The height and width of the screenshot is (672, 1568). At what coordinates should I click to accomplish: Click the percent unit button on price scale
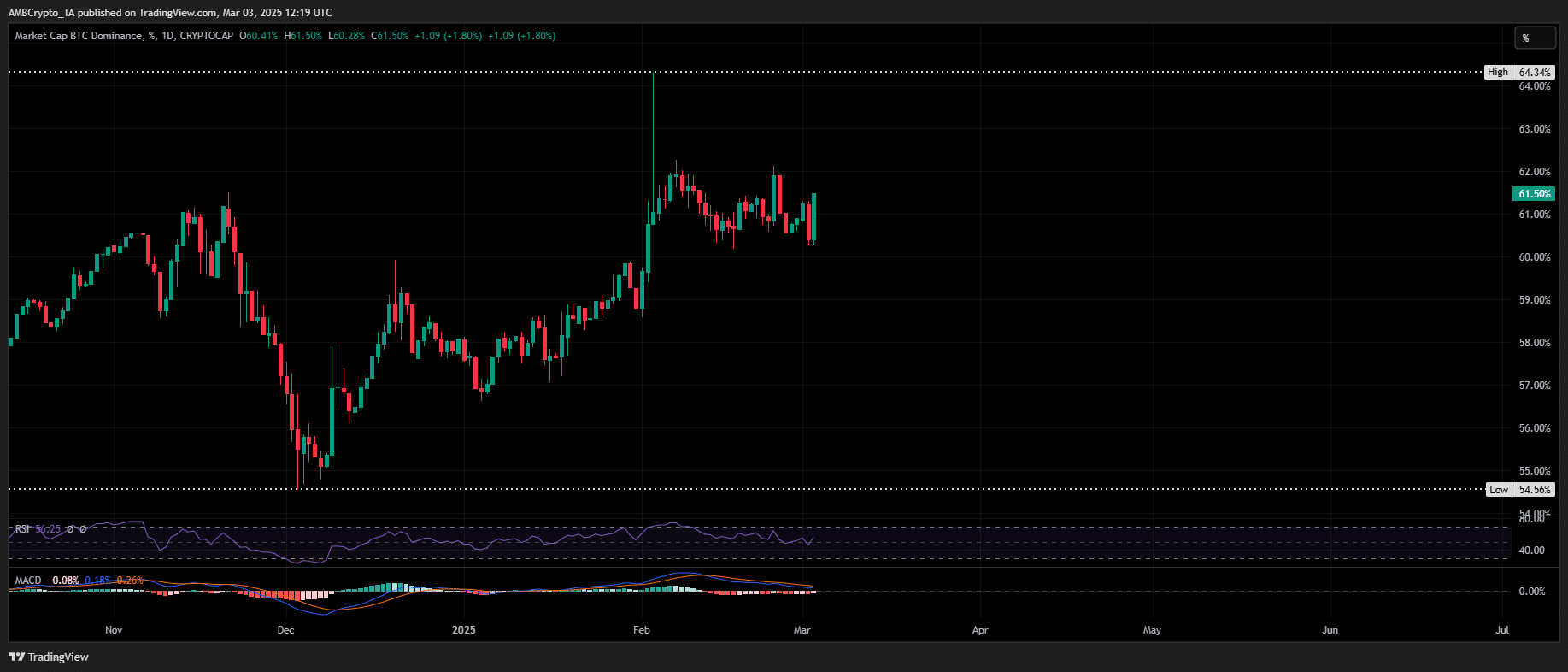(1535, 38)
